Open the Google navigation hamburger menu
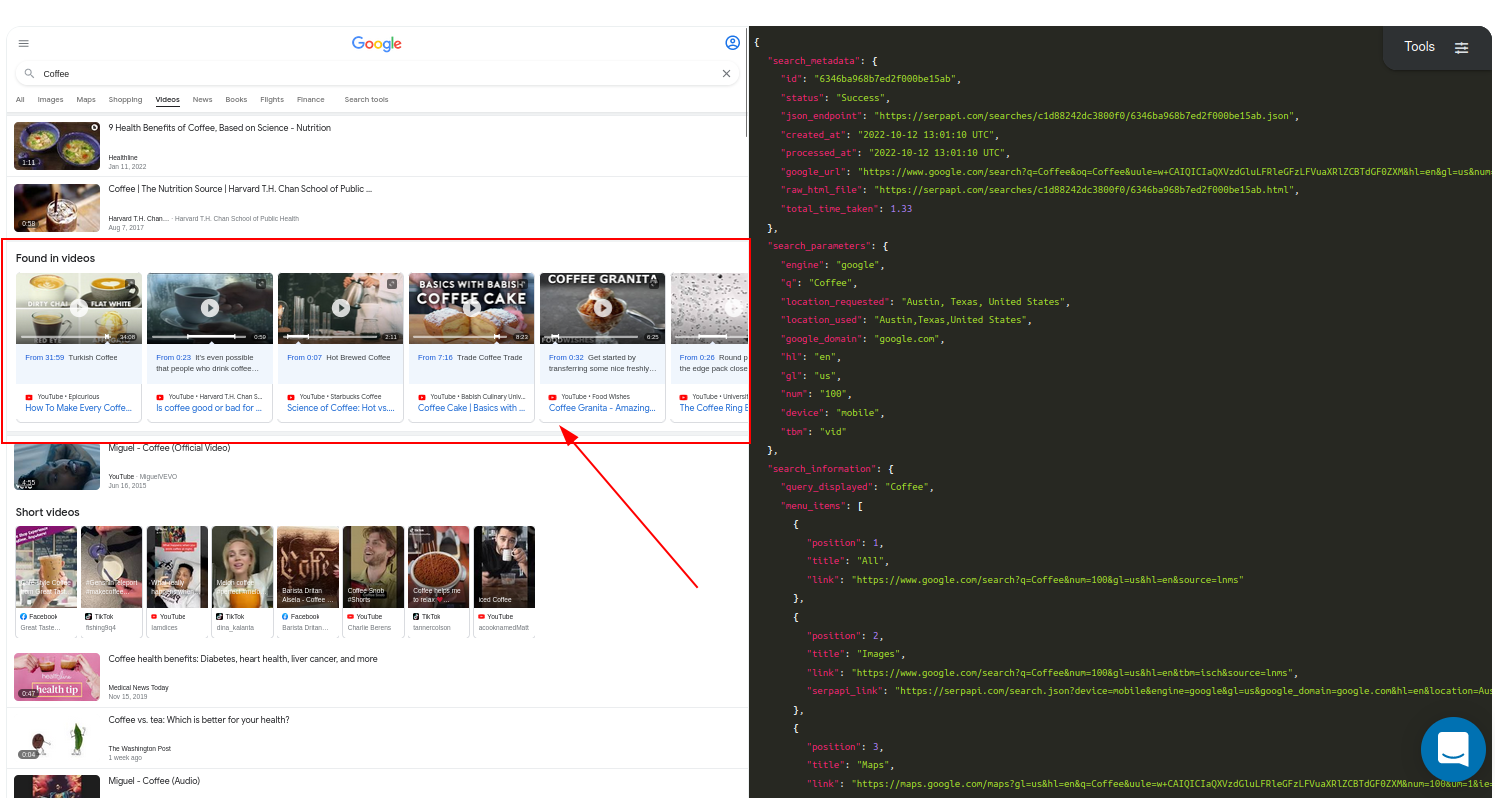The height and width of the screenshot is (798, 1495). click(x=23, y=43)
